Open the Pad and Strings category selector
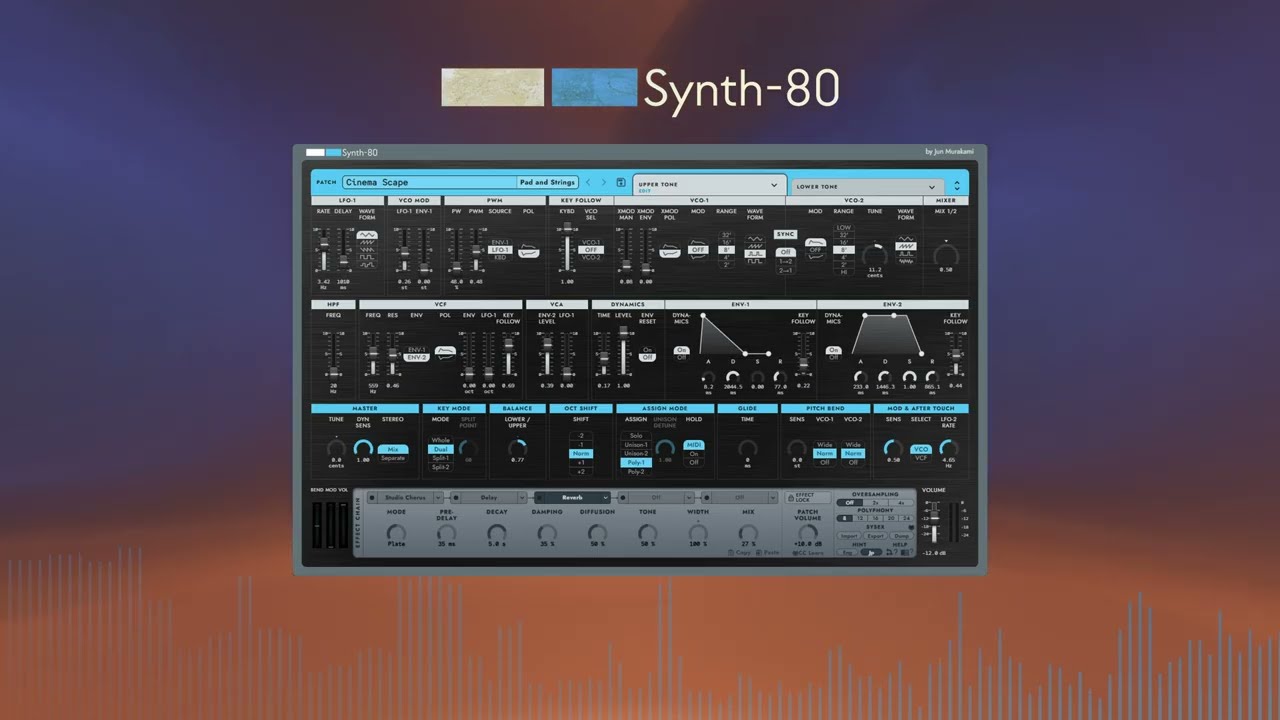The image size is (1280, 720). (x=547, y=182)
